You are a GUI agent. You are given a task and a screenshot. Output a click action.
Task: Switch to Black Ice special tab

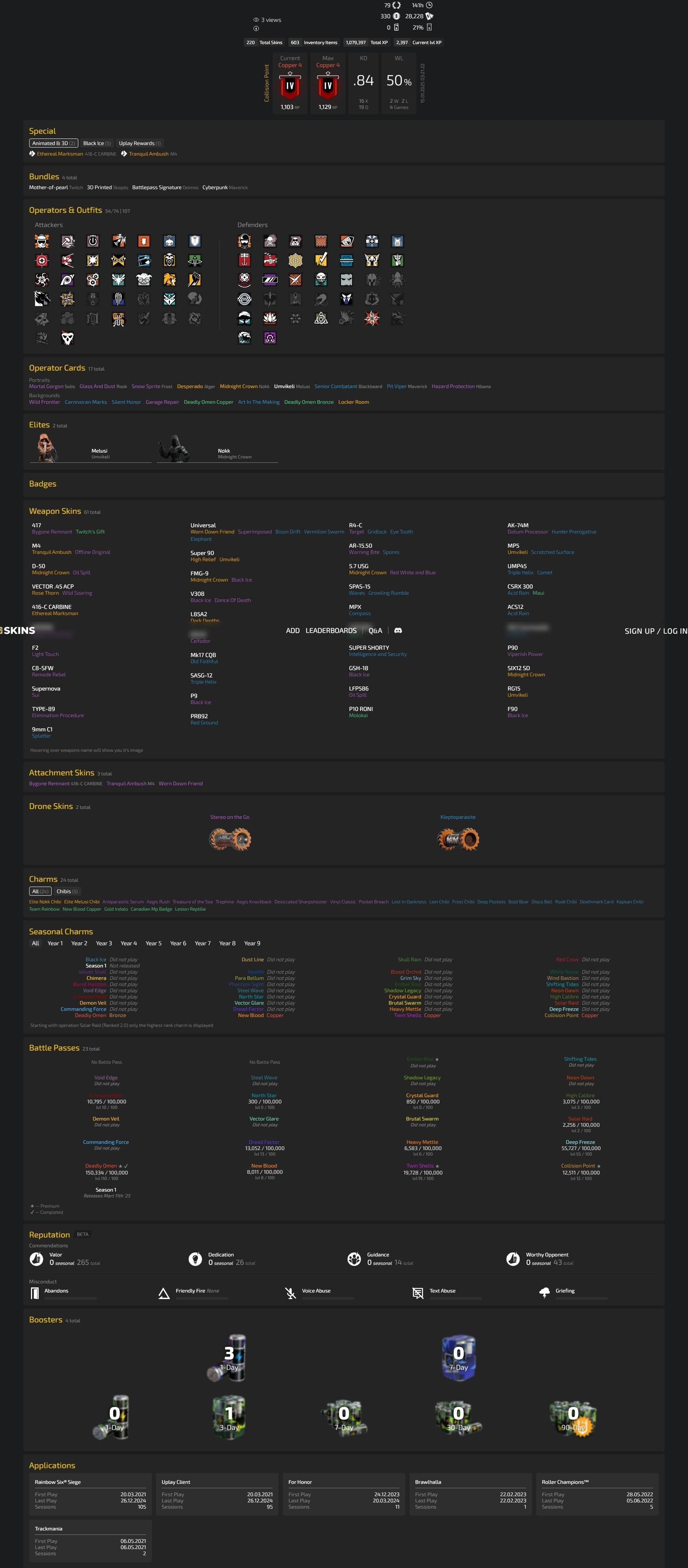[x=97, y=144]
